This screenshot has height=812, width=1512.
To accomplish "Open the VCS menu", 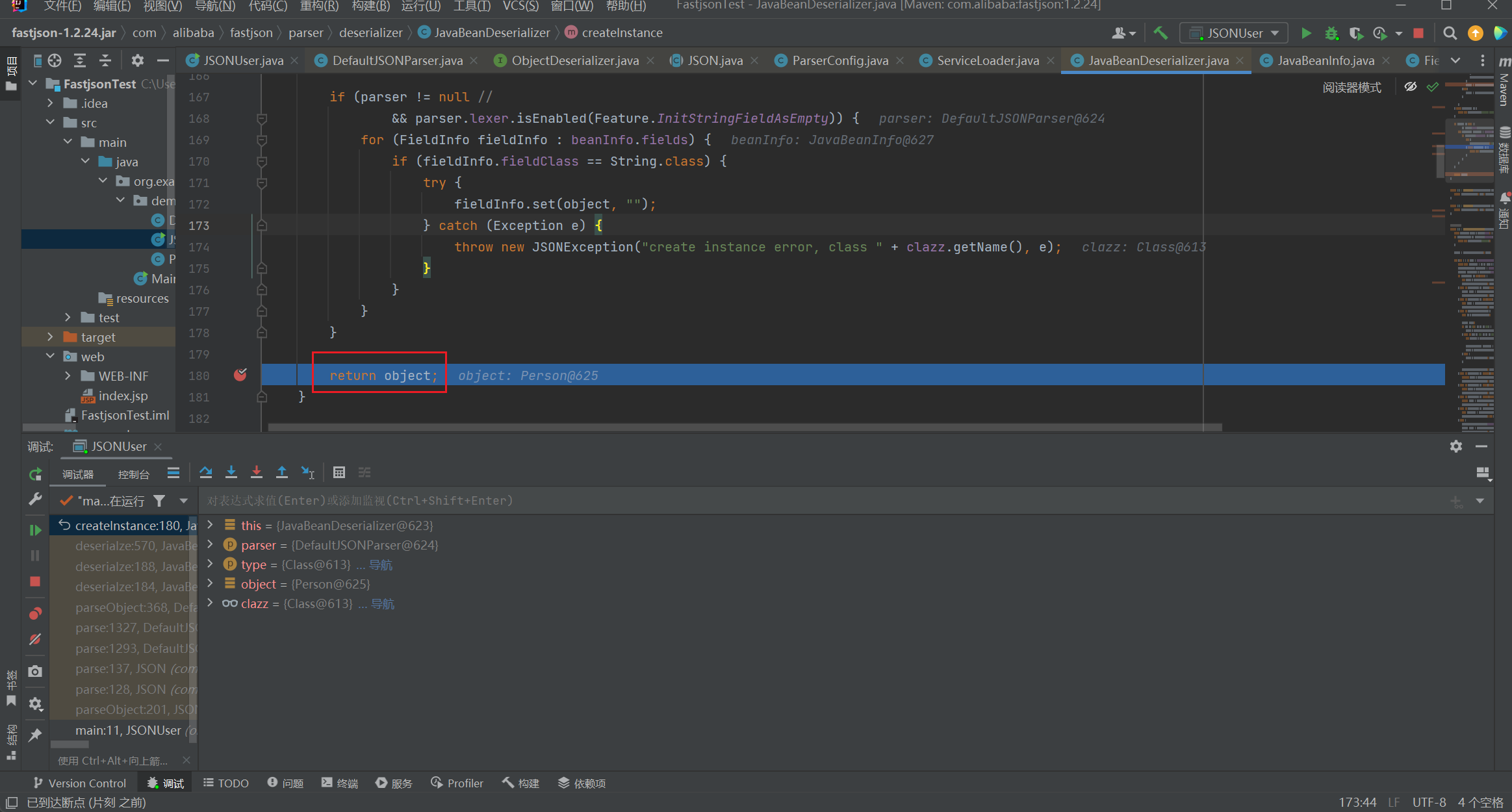I will [520, 6].
